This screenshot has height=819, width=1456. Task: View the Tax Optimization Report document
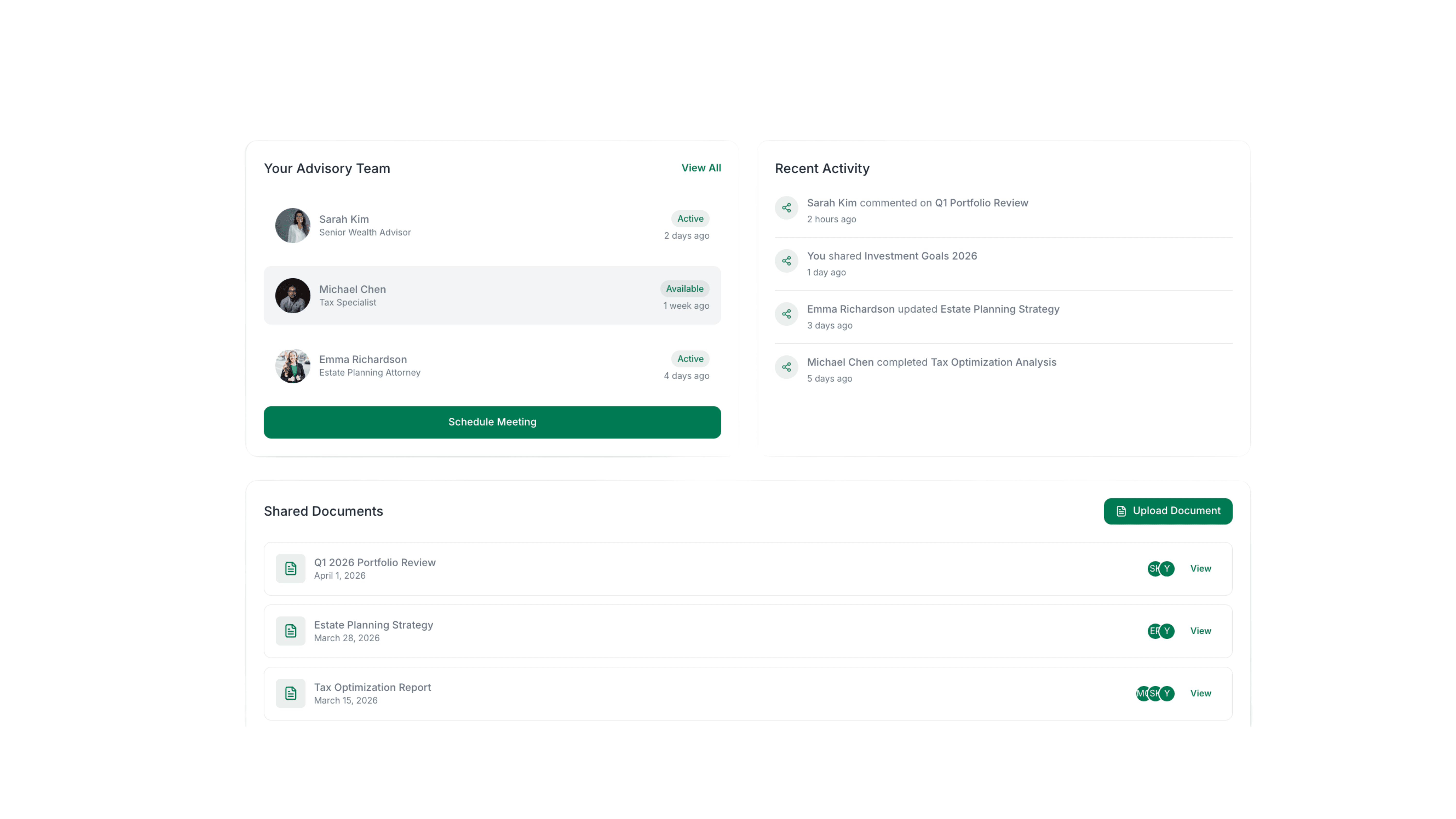[x=1200, y=694]
